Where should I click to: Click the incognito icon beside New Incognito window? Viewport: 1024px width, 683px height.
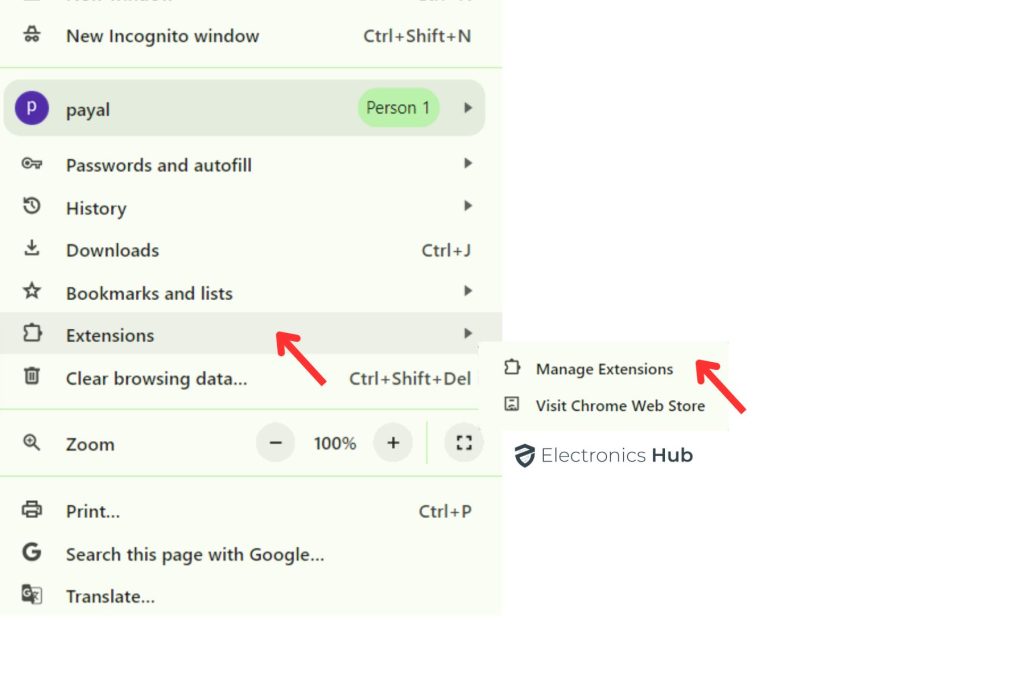tap(32, 35)
